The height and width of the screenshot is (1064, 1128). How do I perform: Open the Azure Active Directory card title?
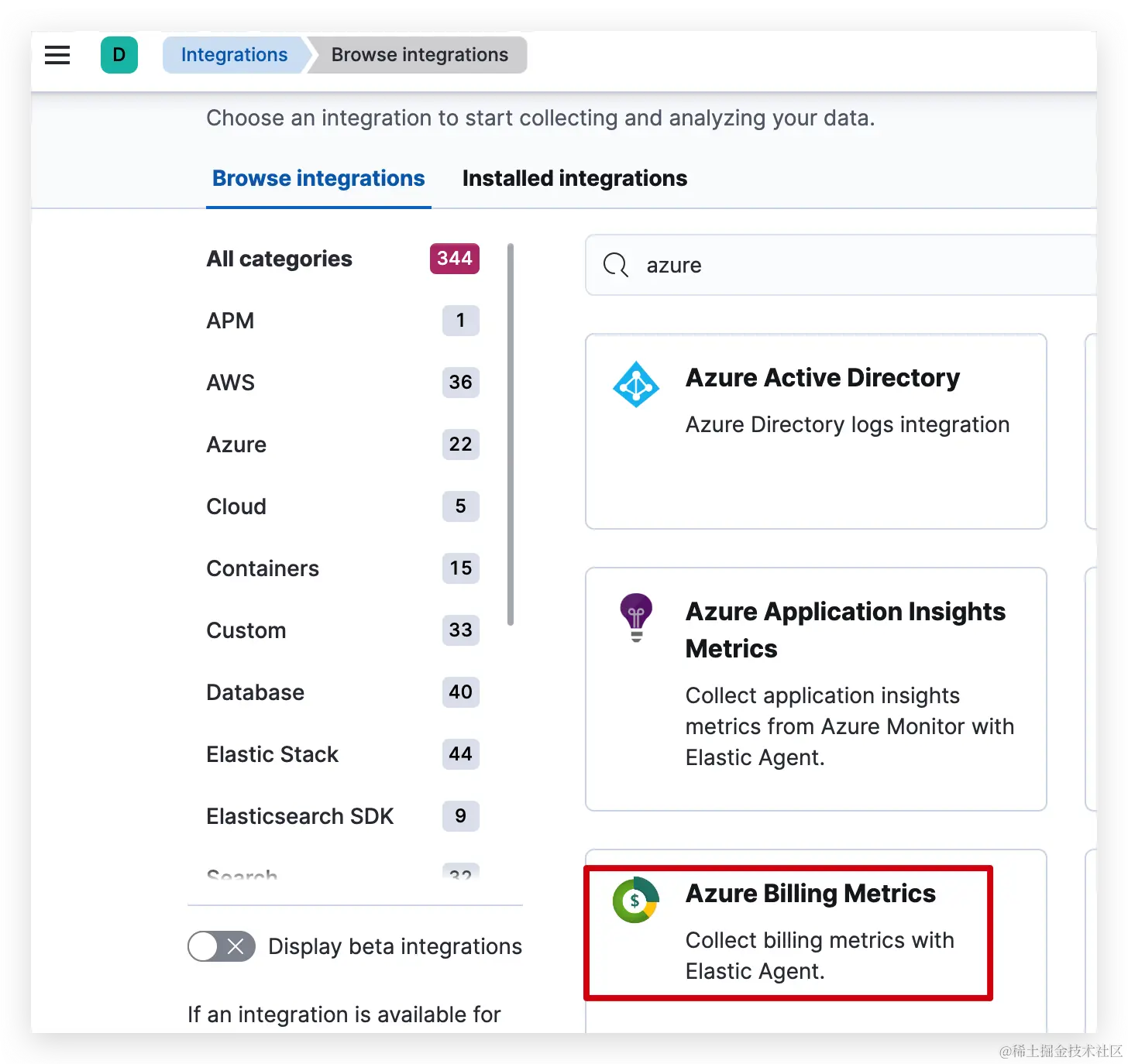pos(823,378)
